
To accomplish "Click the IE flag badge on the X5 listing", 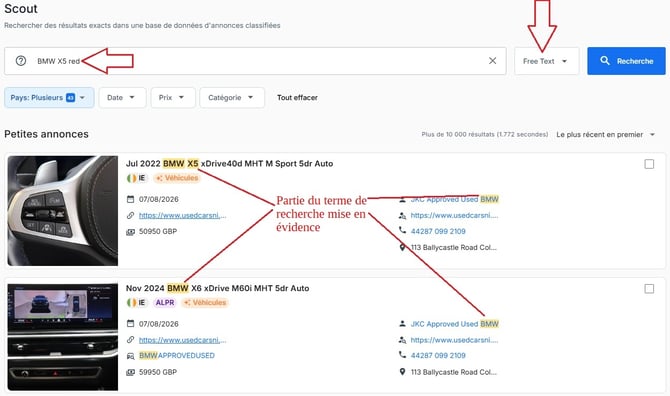I will (x=137, y=178).
